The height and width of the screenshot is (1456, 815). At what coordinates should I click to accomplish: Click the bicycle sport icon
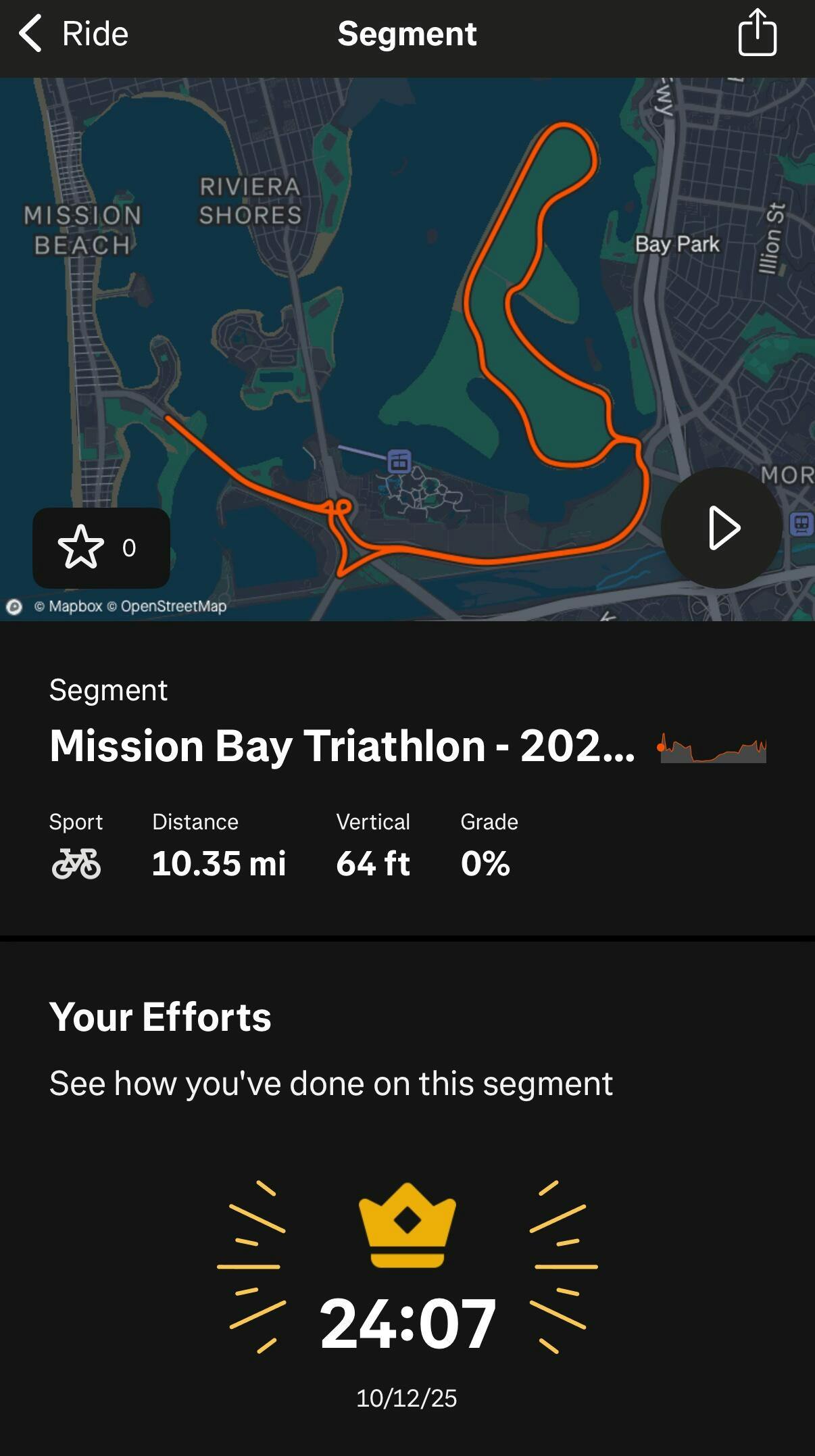76,863
